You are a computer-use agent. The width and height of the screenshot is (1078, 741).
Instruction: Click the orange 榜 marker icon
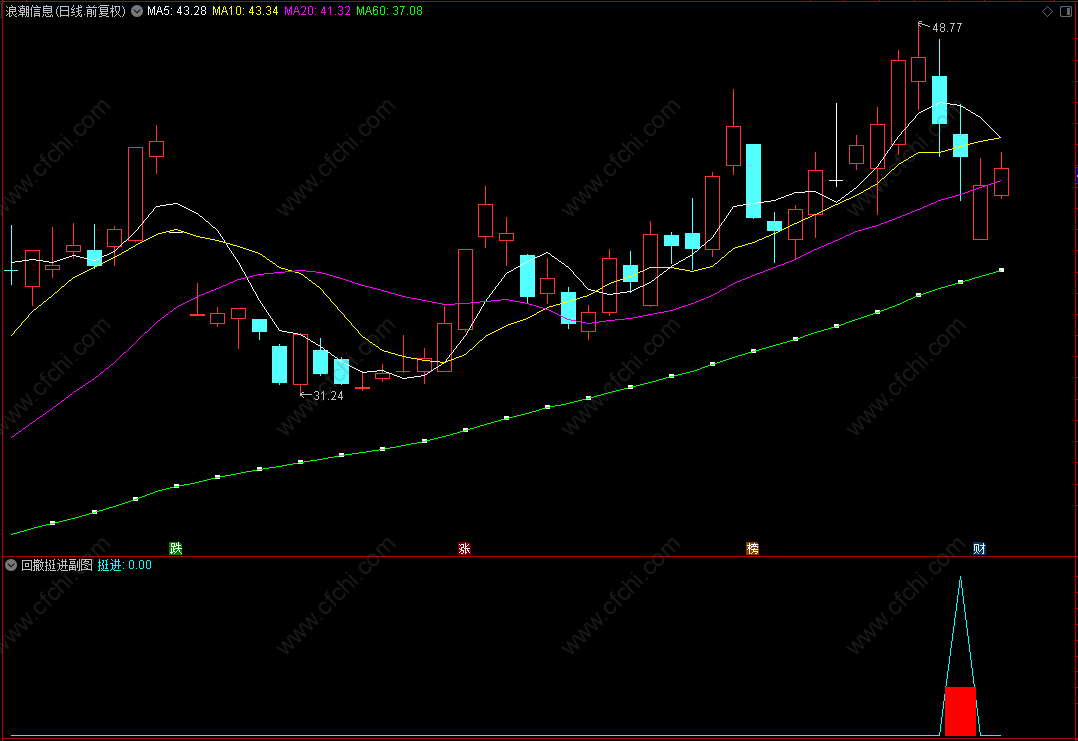point(753,548)
